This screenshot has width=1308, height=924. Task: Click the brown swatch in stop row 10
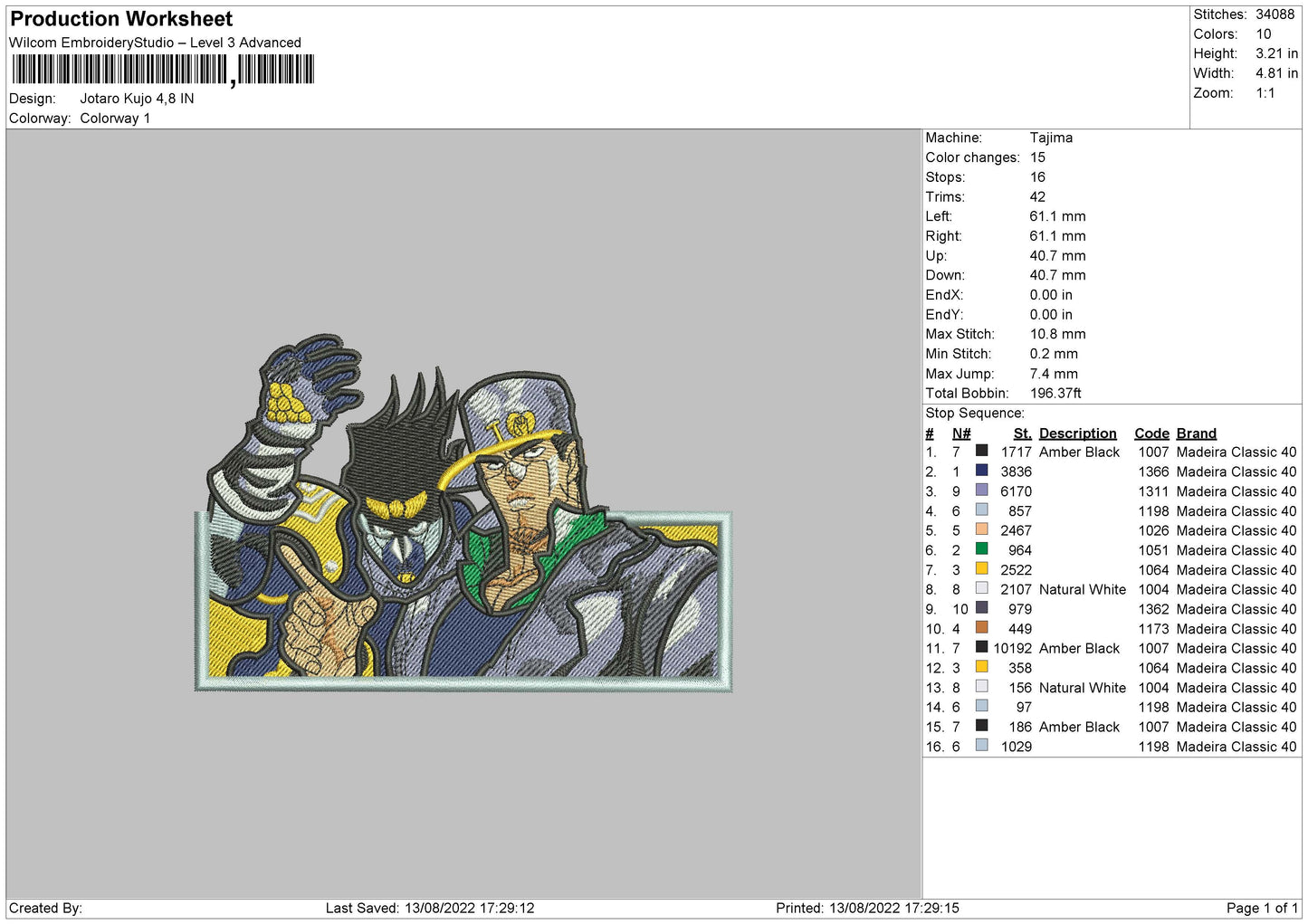click(x=981, y=628)
